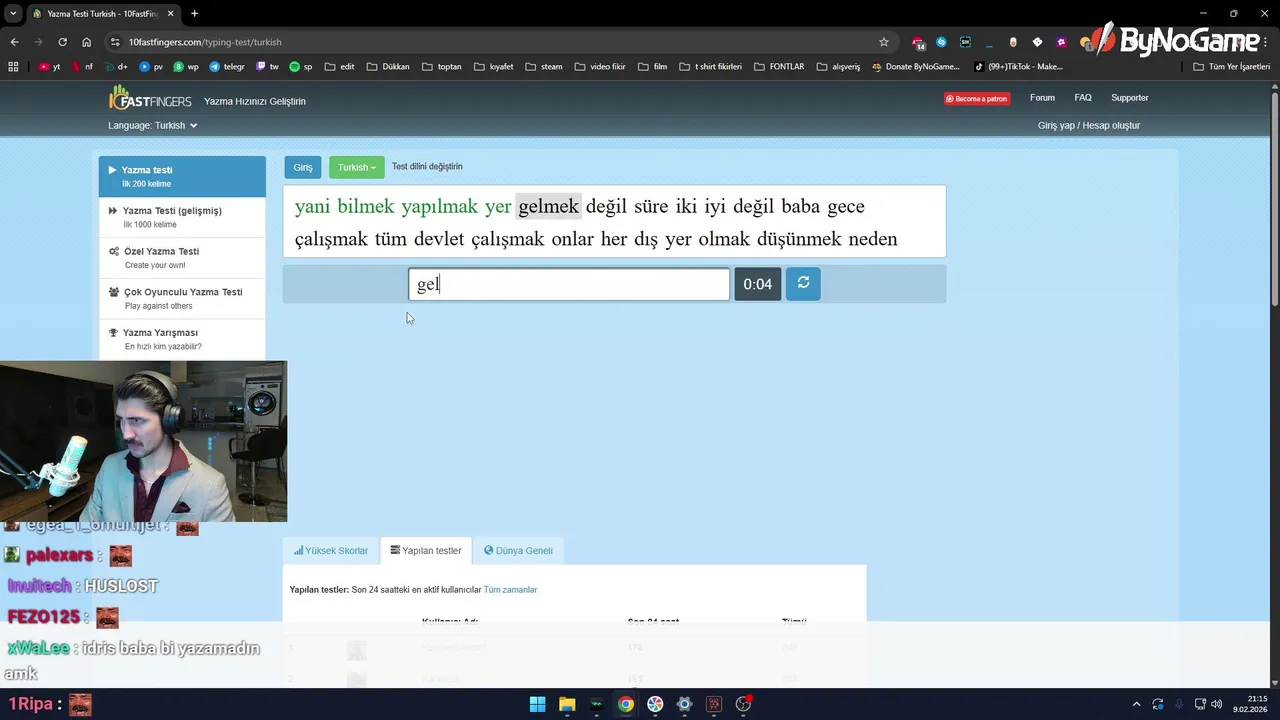Open the toptan bookmarks folder
The height and width of the screenshot is (720, 1280).
pyautogui.click(x=442, y=67)
